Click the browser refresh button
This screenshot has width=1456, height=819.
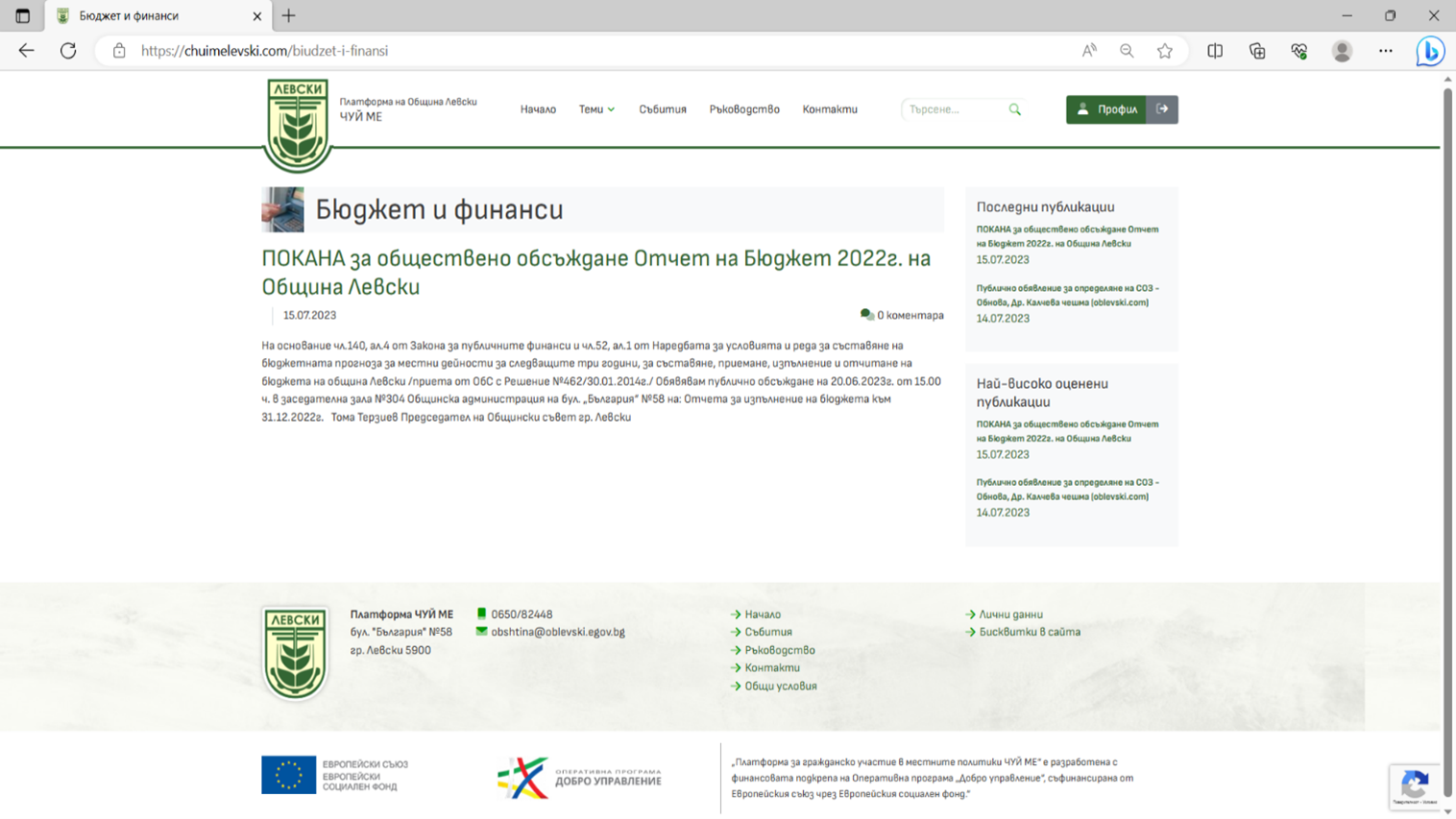pos(68,51)
